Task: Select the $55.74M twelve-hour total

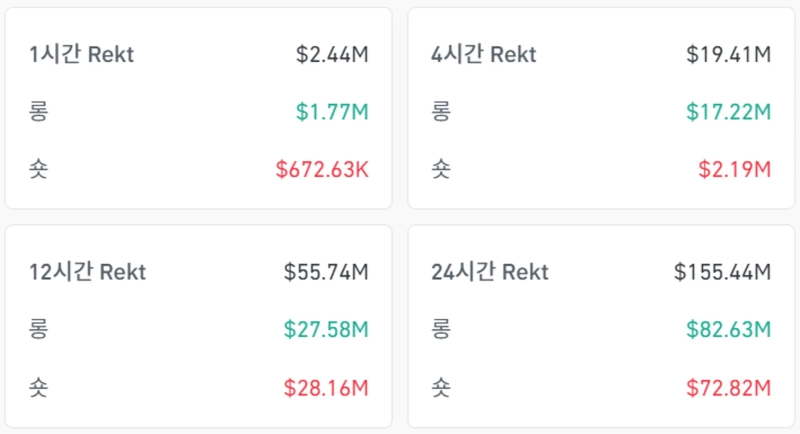Action: [326, 271]
